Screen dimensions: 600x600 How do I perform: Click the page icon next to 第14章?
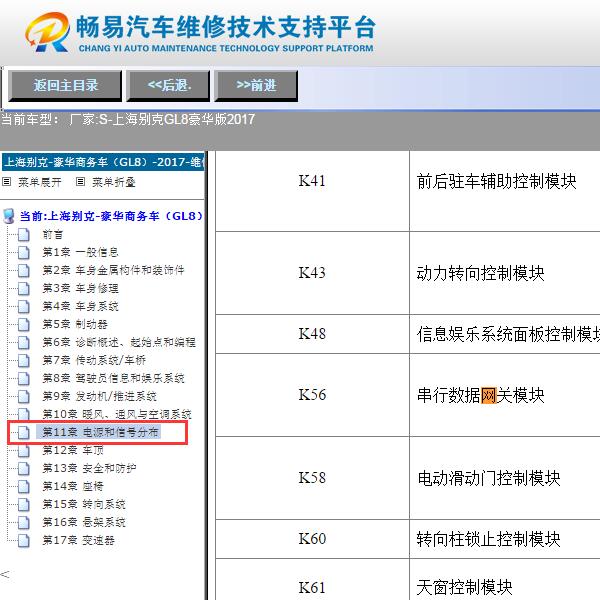coord(24,486)
